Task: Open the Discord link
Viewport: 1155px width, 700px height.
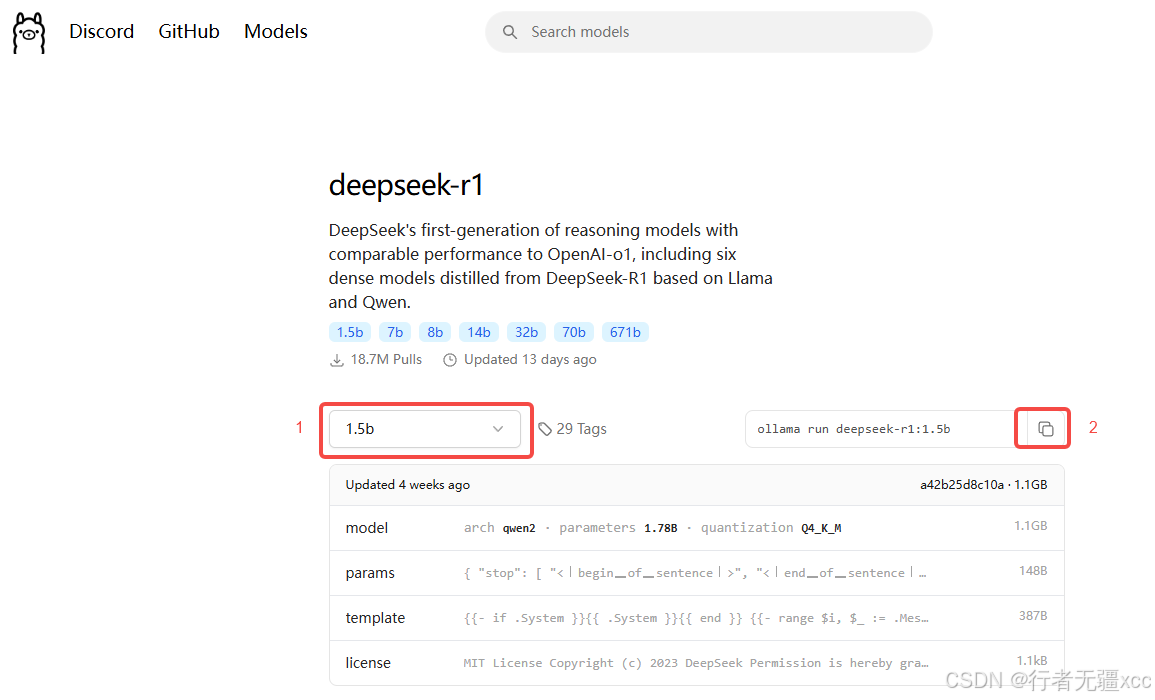Action: (x=102, y=32)
